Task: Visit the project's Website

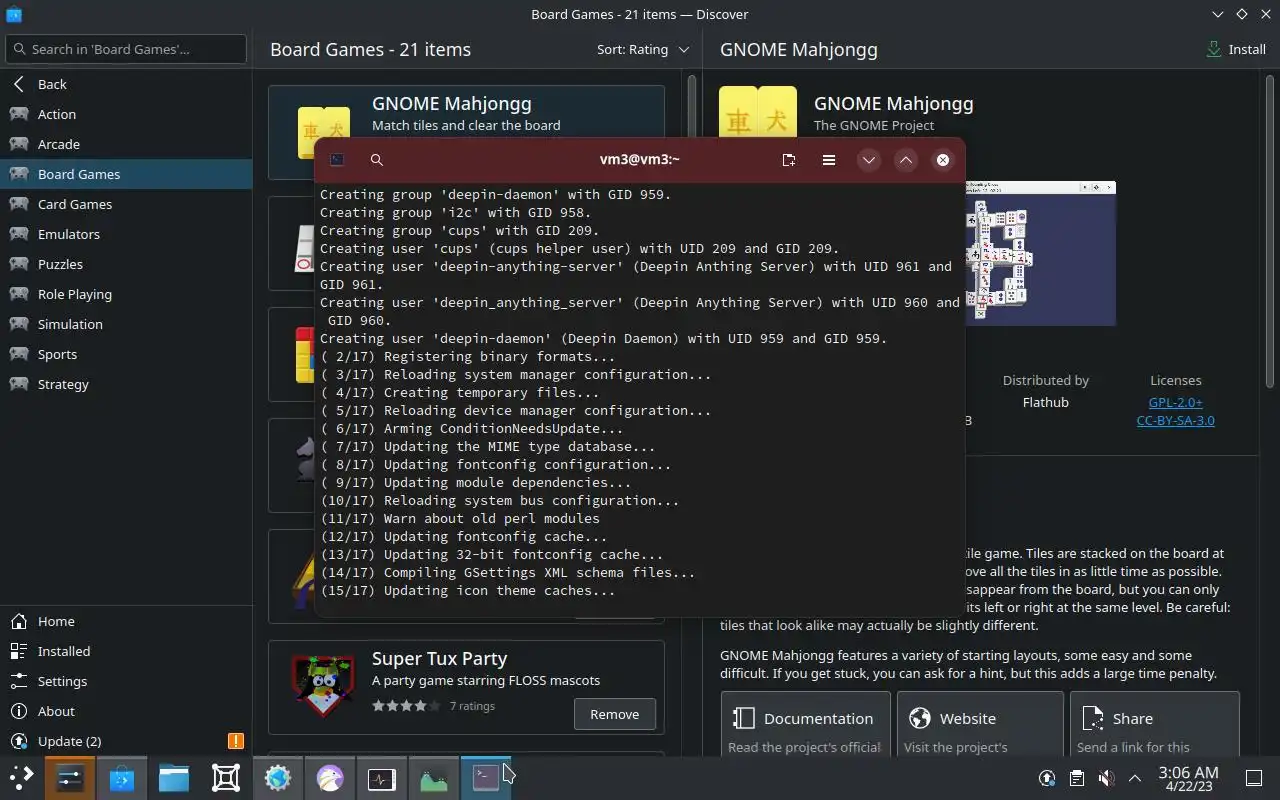Action: click(980, 724)
